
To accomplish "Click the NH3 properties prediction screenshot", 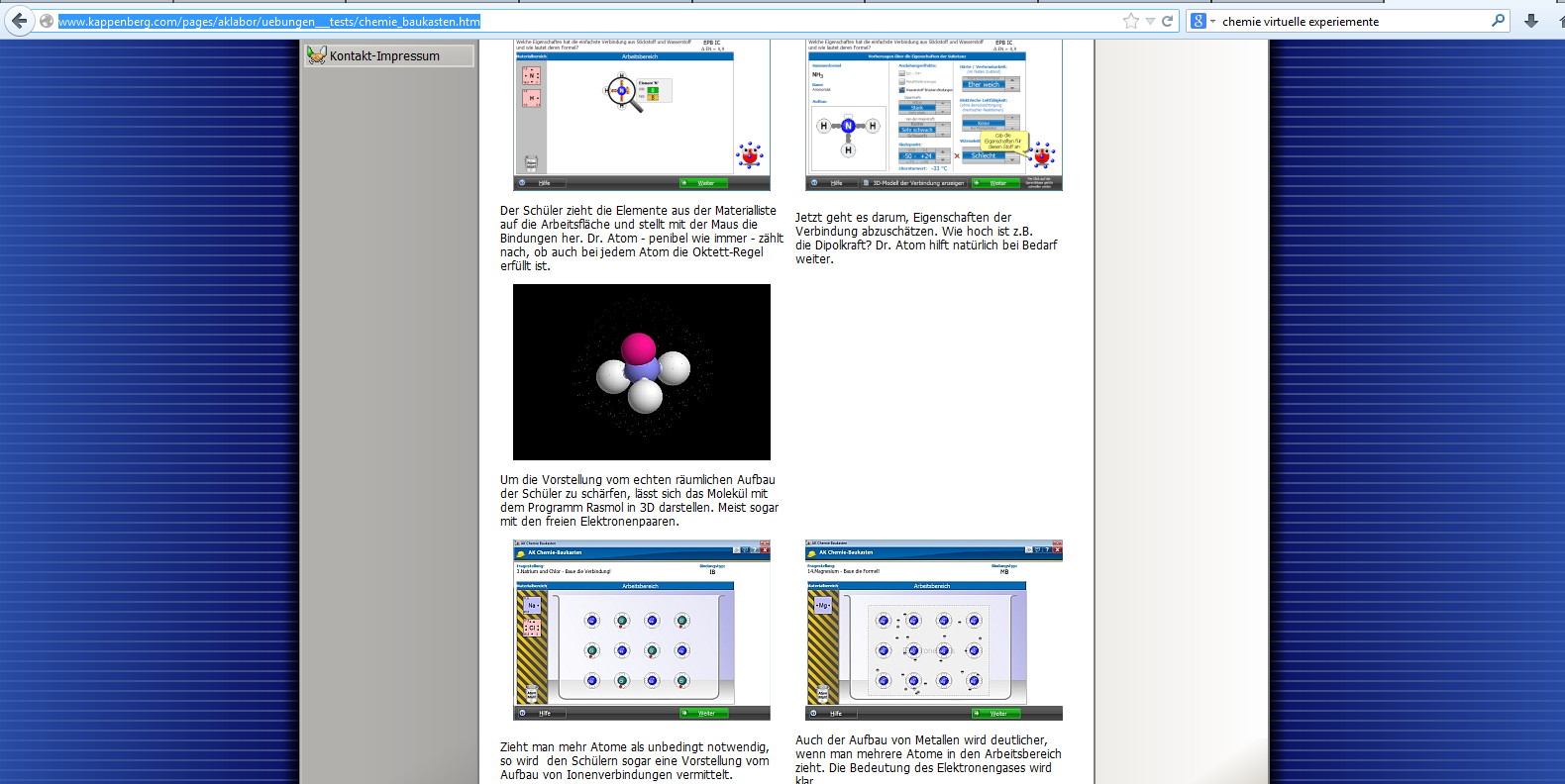I will click(x=933, y=115).
